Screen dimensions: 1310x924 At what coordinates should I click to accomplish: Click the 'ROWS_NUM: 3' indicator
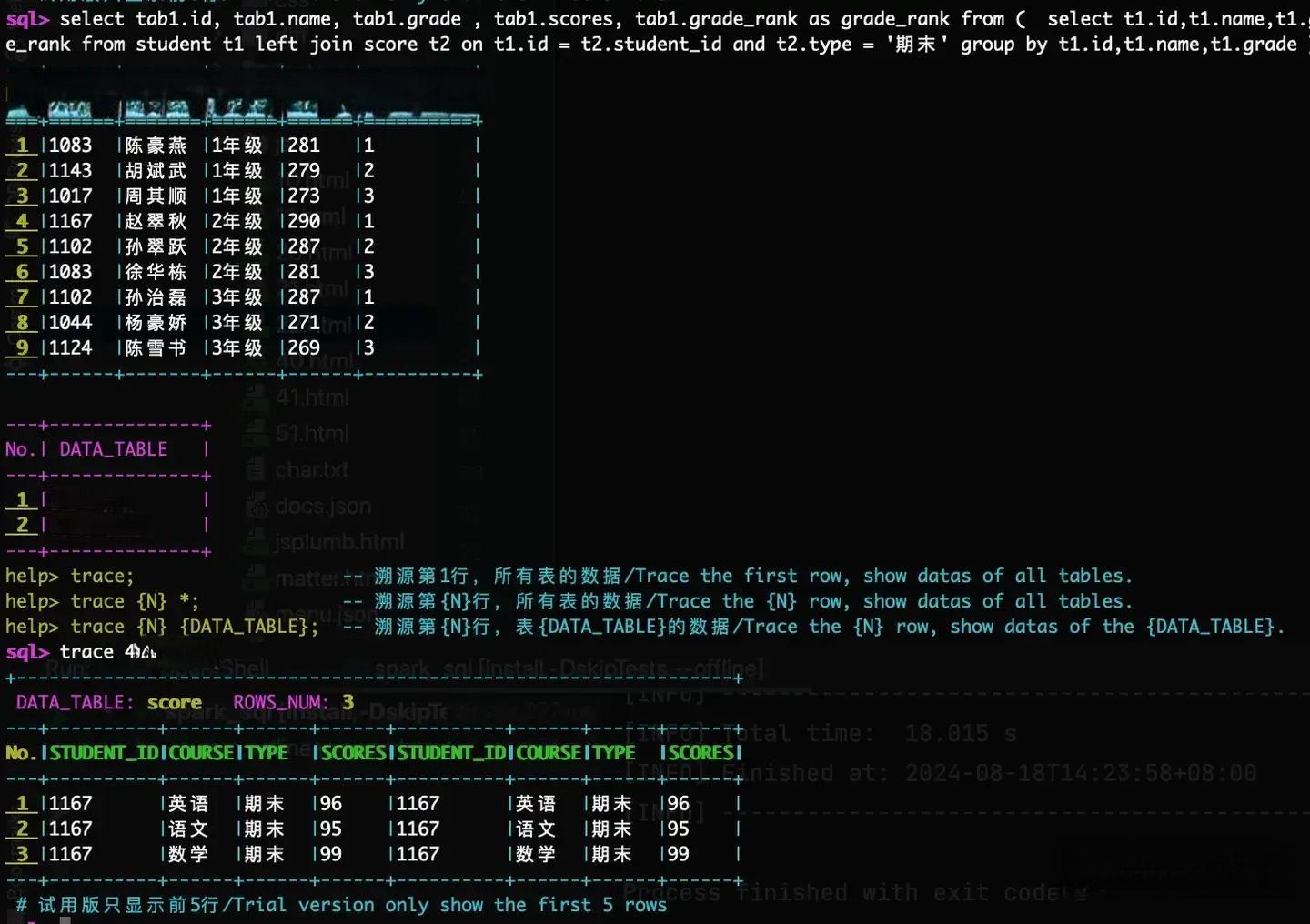293,702
